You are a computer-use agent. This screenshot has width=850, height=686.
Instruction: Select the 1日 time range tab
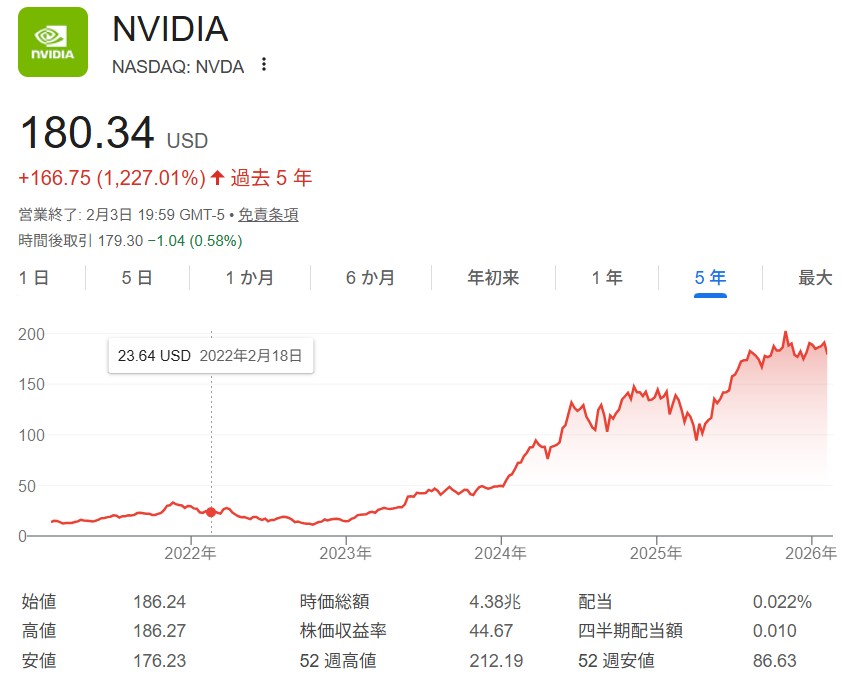[34, 278]
